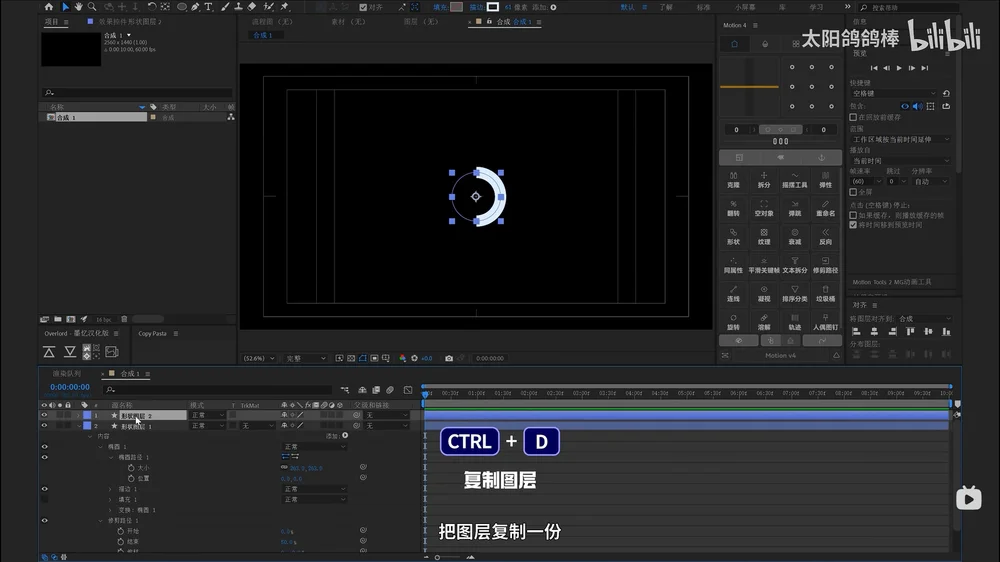This screenshot has width=1000, height=562.
Task: Enable the 全屏 fullscreen checkbox
Action: pyautogui.click(x=853, y=192)
